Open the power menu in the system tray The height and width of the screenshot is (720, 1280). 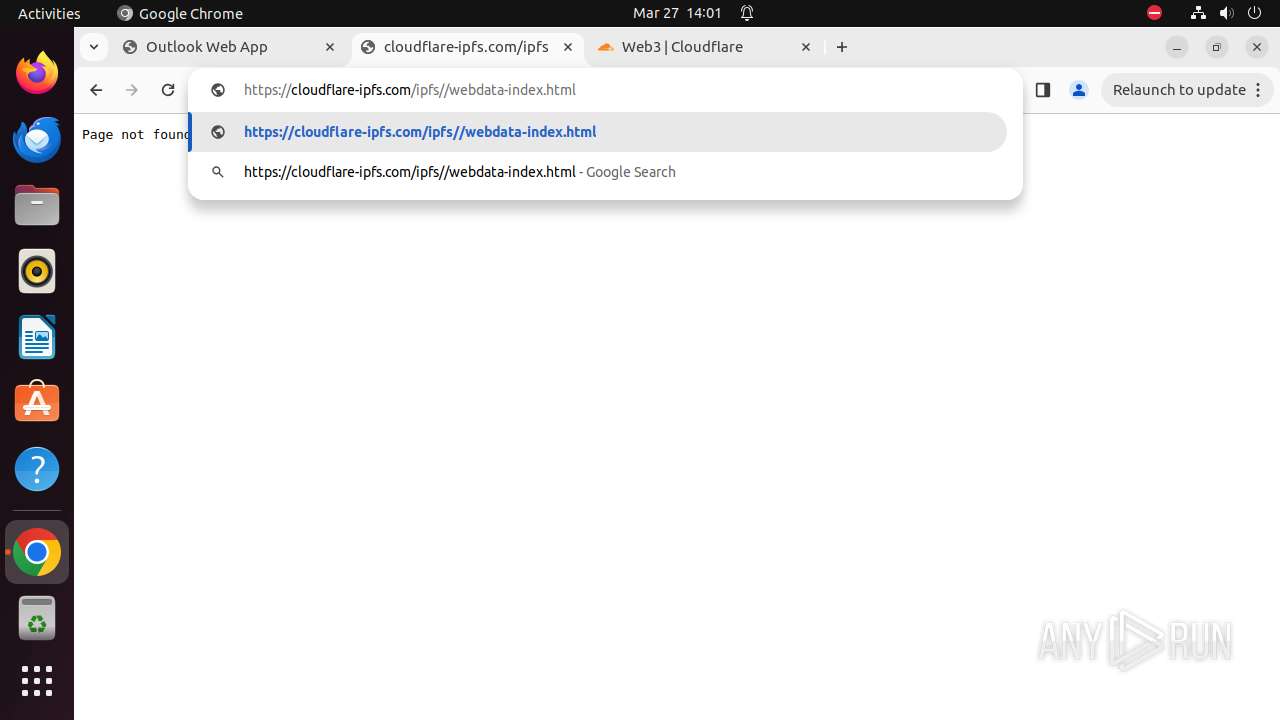(1256, 13)
